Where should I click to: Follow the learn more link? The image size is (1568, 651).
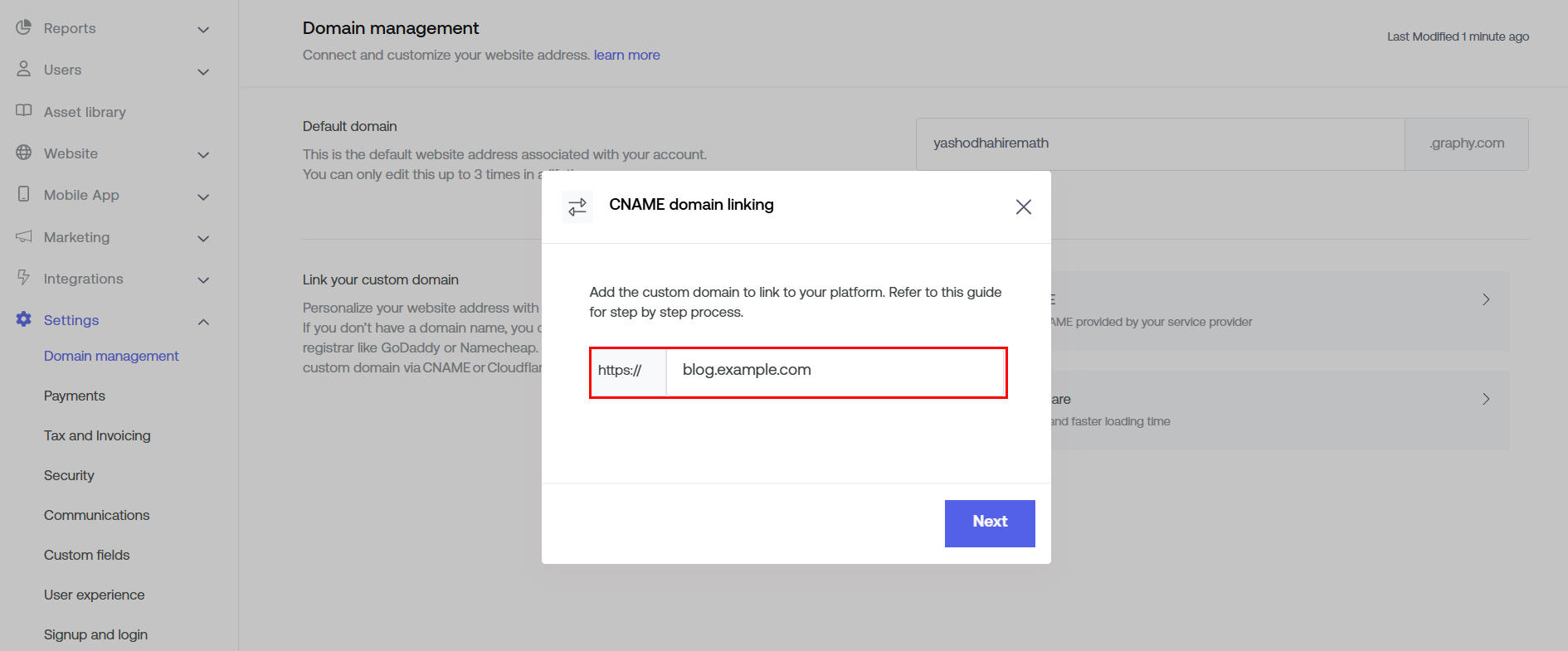coord(626,55)
